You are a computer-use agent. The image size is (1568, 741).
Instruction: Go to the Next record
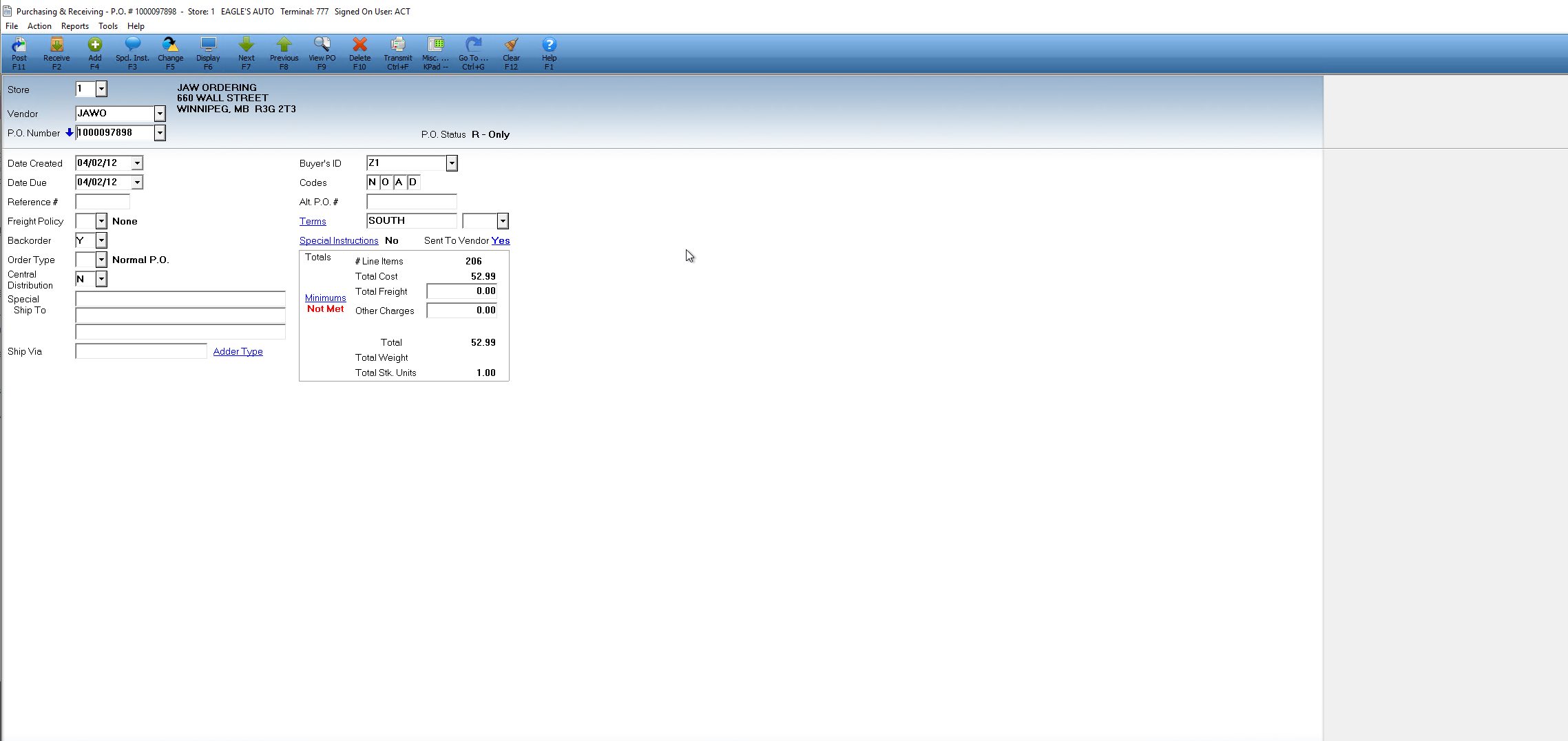[246, 54]
